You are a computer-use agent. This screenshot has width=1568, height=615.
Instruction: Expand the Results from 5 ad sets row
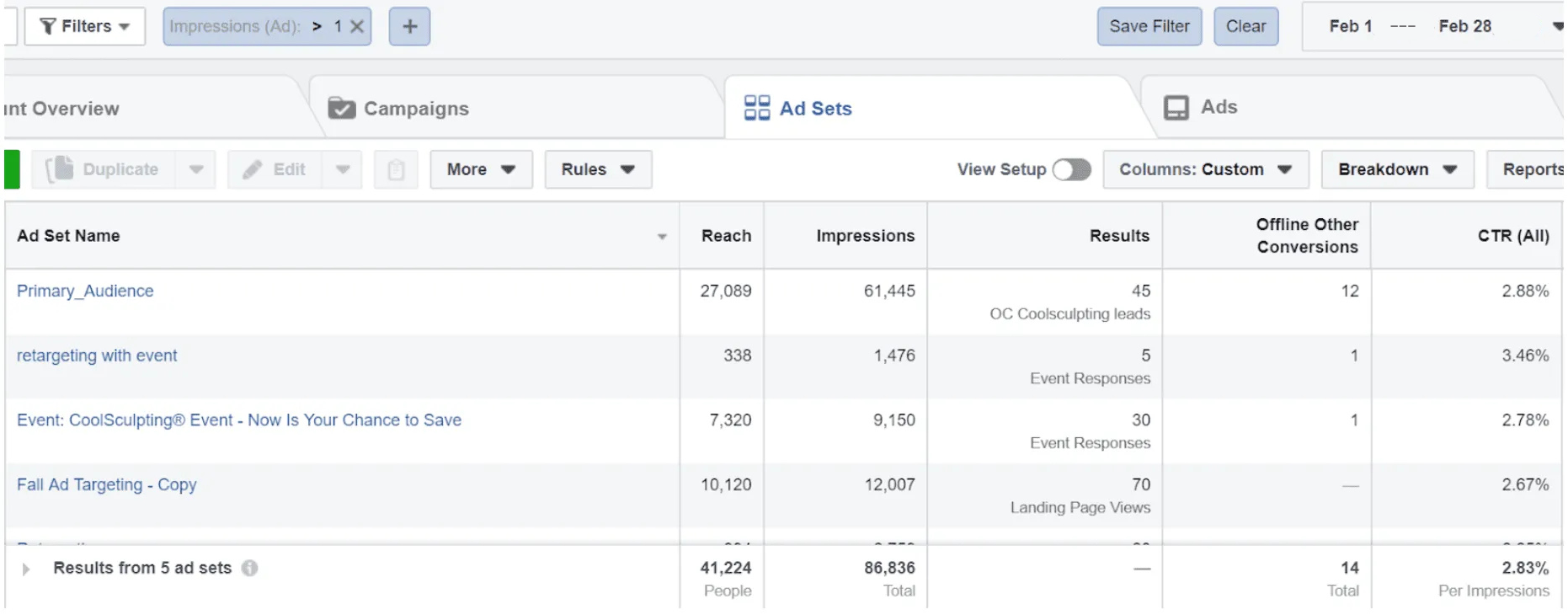[x=26, y=569]
